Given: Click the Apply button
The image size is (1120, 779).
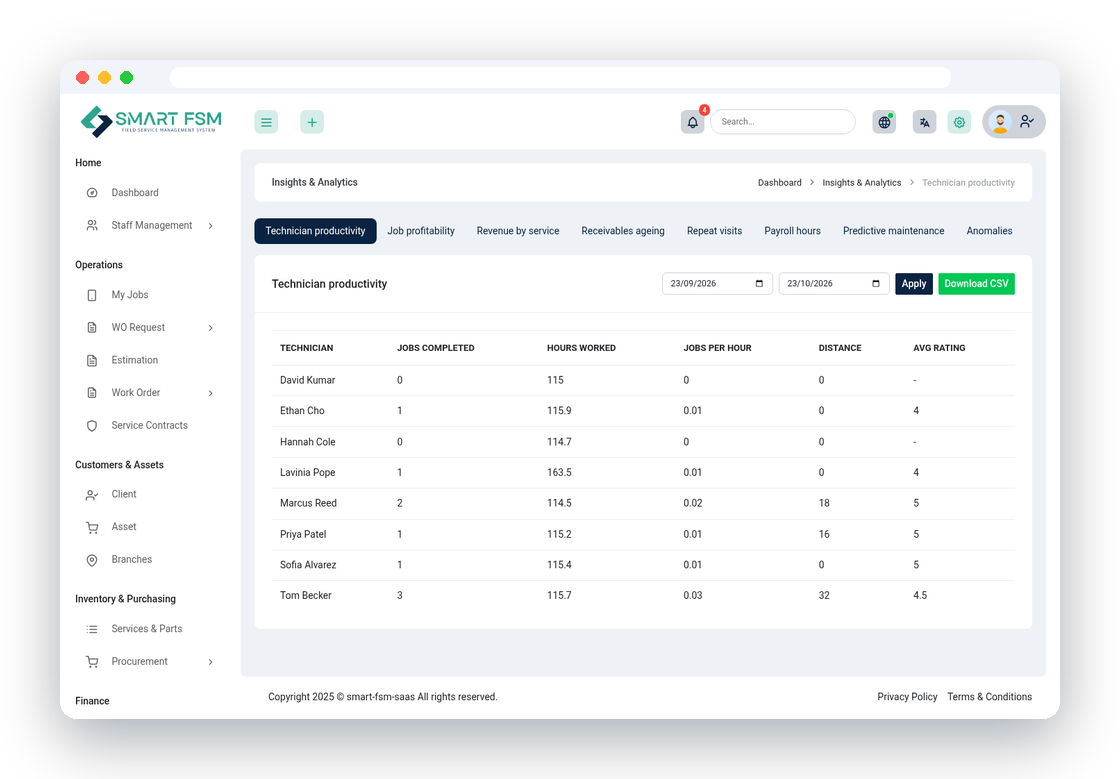Looking at the screenshot, I should [x=914, y=284].
